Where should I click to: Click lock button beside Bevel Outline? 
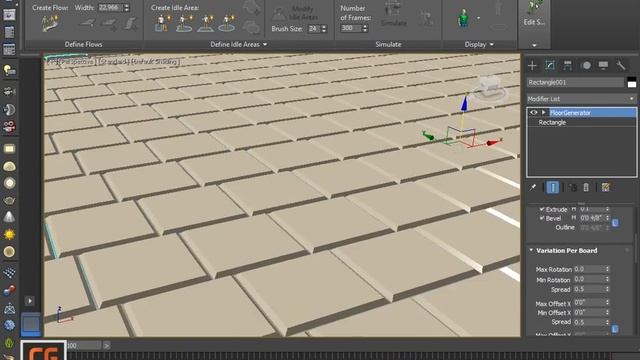tap(615, 223)
